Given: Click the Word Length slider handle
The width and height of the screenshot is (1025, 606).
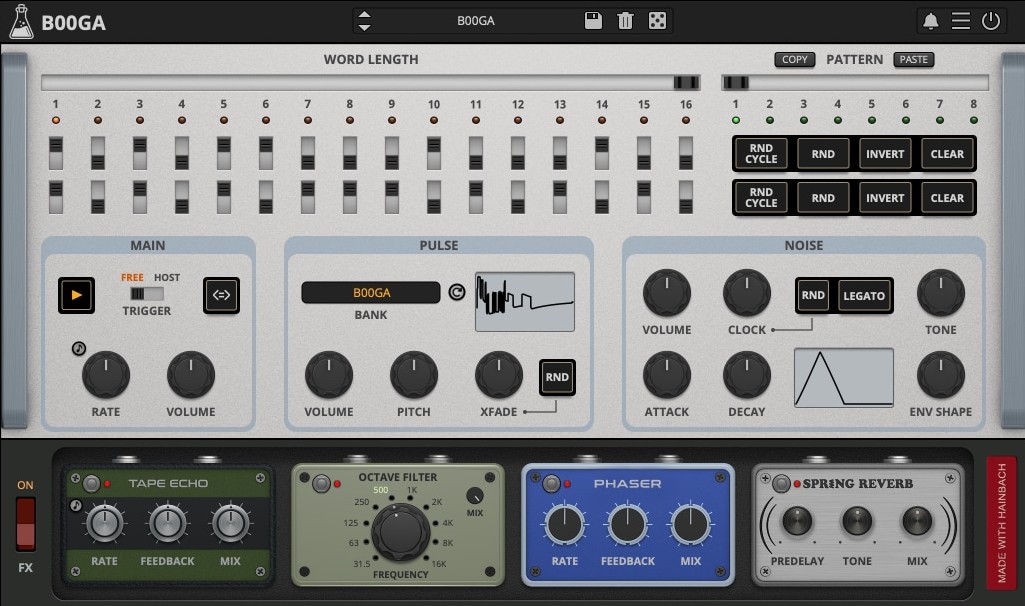Looking at the screenshot, I should point(686,82).
